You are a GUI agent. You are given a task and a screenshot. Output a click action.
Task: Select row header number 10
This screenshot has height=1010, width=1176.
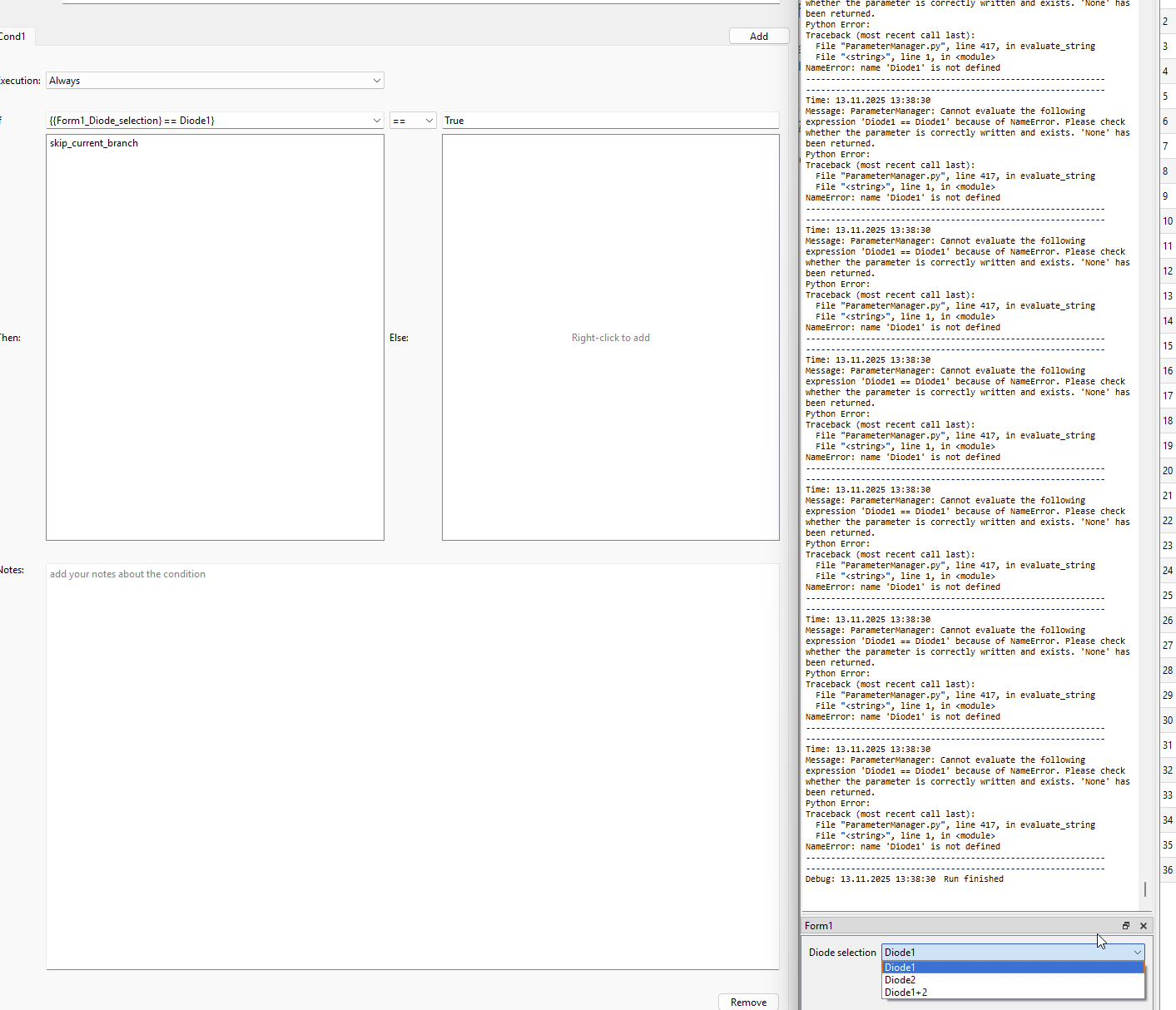[x=1168, y=221]
